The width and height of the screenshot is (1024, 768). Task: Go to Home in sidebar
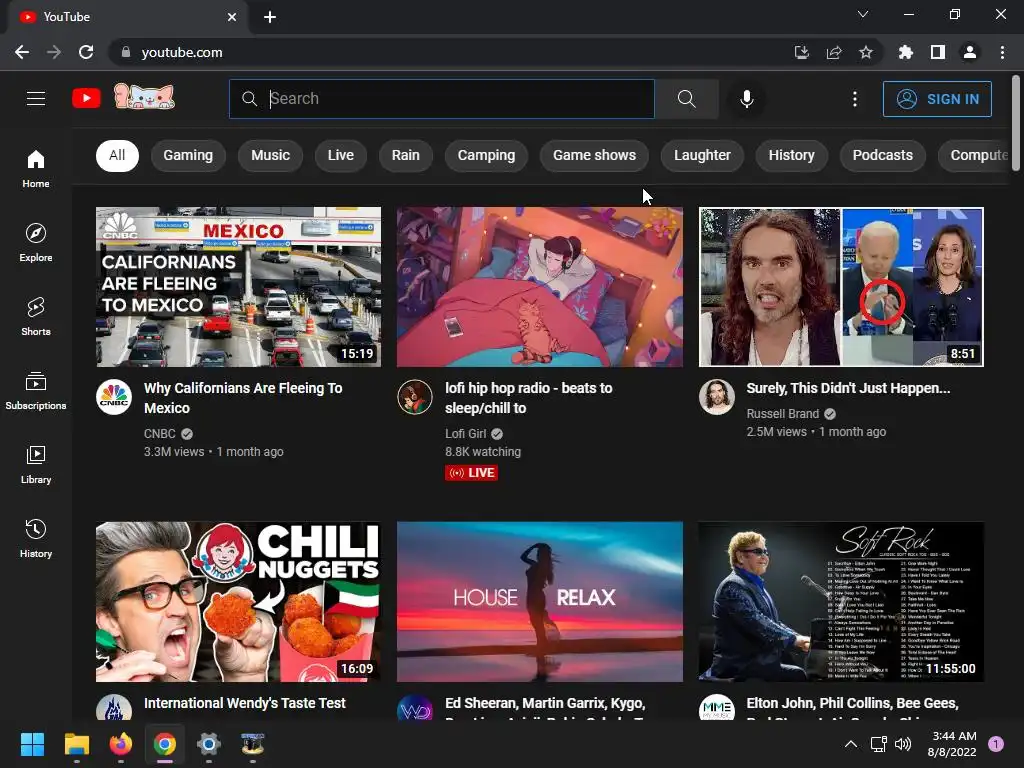[x=36, y=168]
